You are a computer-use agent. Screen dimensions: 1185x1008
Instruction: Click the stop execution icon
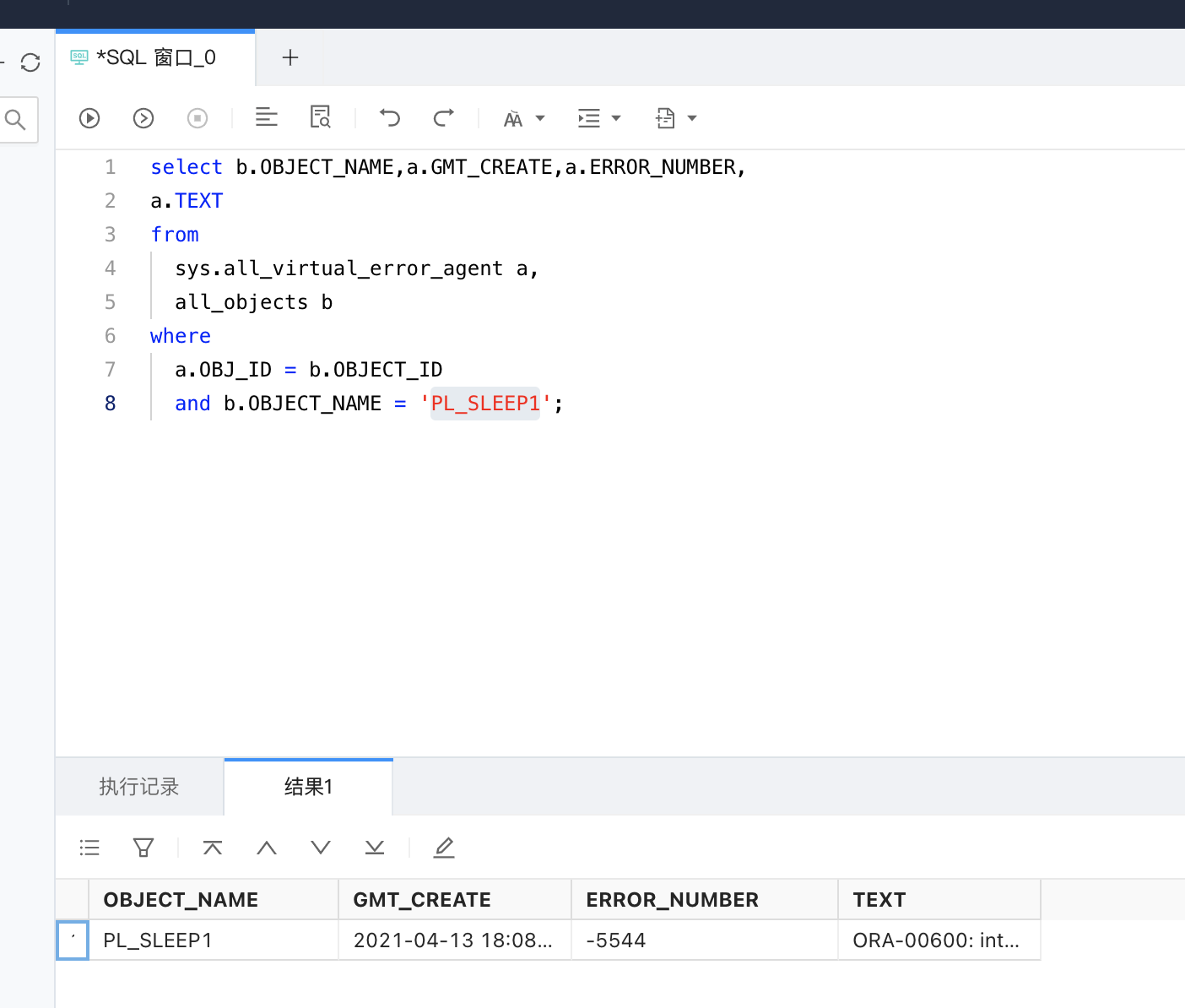197,118
